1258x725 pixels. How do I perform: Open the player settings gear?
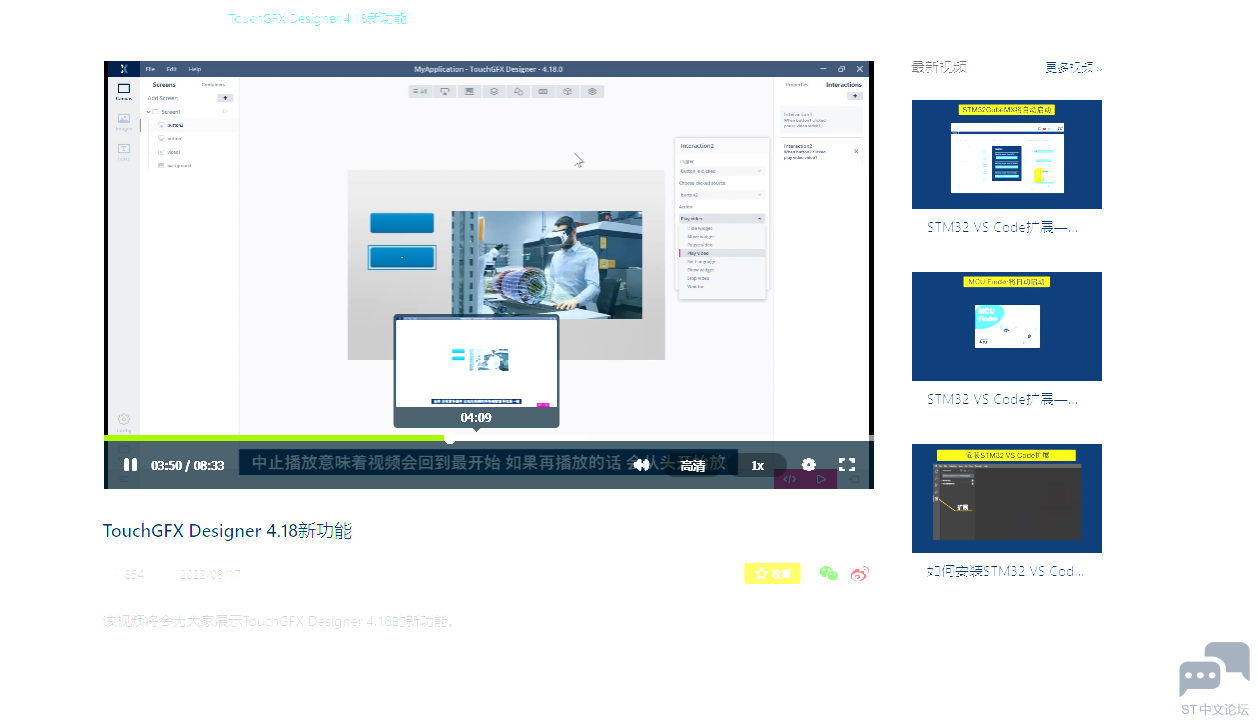tap(809, 465)
